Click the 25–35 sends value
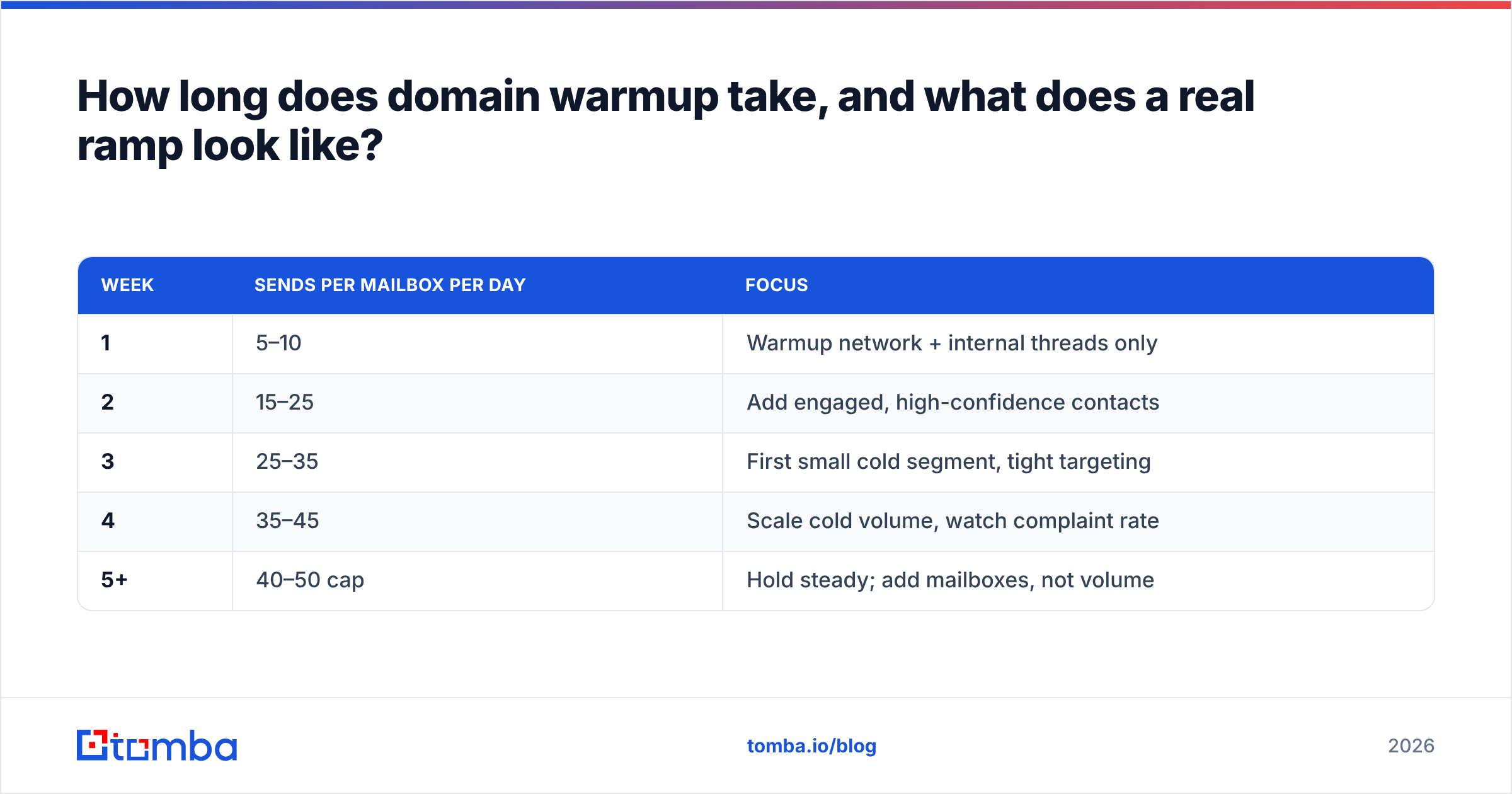The height and width of the screenshot is (794, 1512). pos(287,461)
